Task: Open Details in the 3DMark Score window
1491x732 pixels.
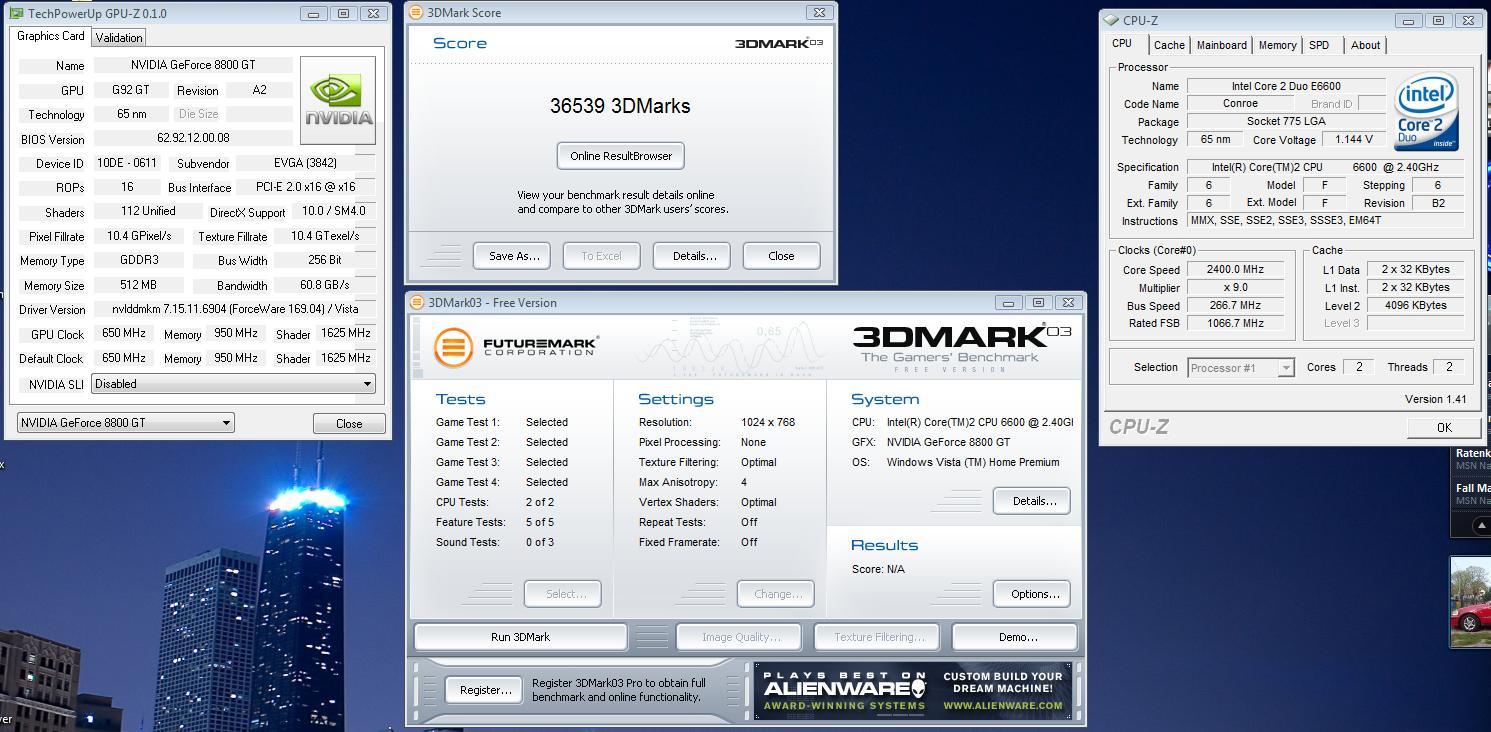Action: coord(694,256)
